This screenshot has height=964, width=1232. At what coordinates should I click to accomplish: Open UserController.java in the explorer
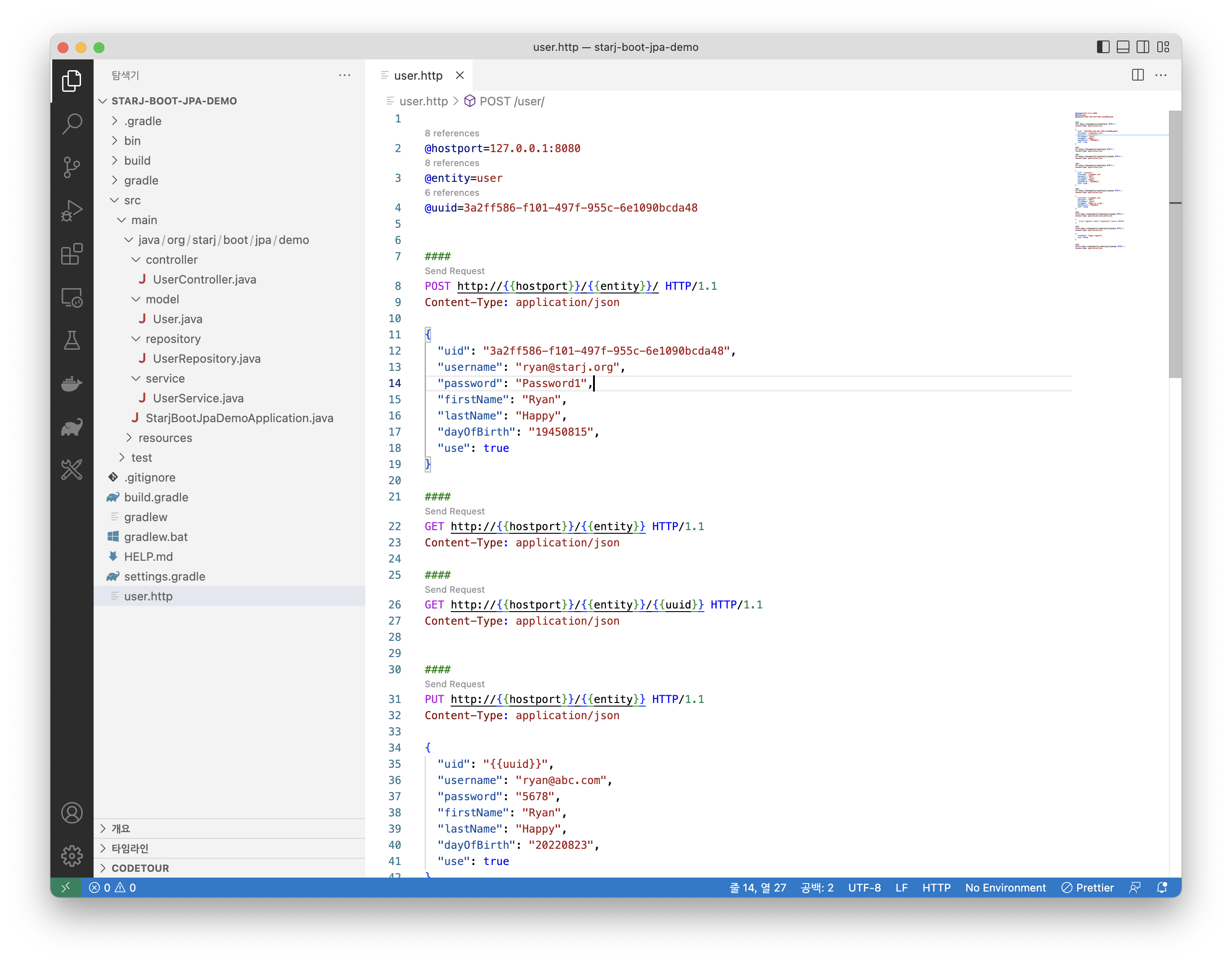click(204, 279)
